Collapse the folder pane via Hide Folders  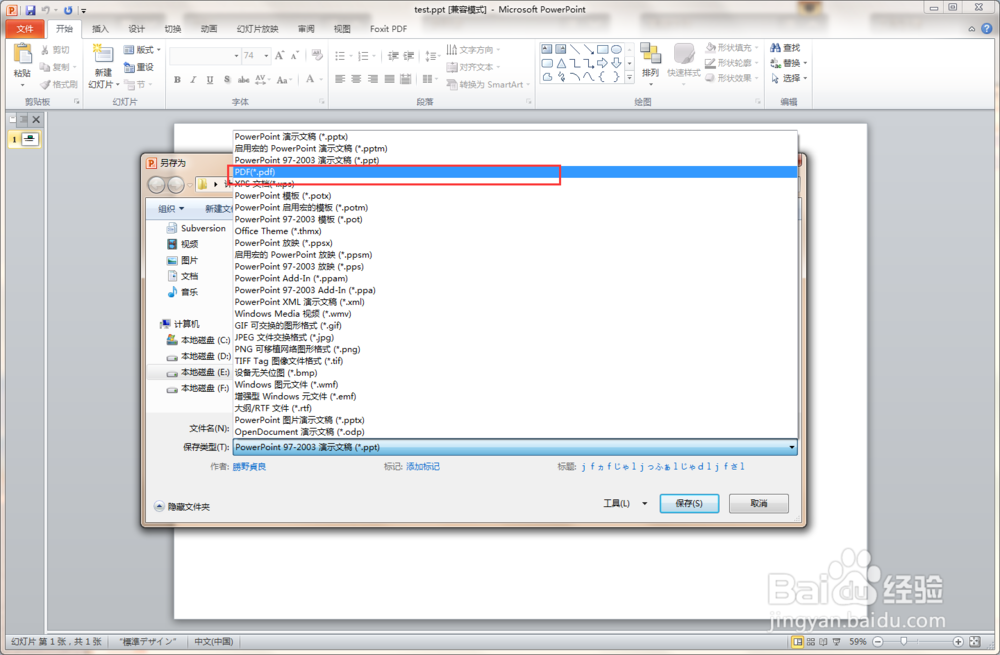(182, 506)
